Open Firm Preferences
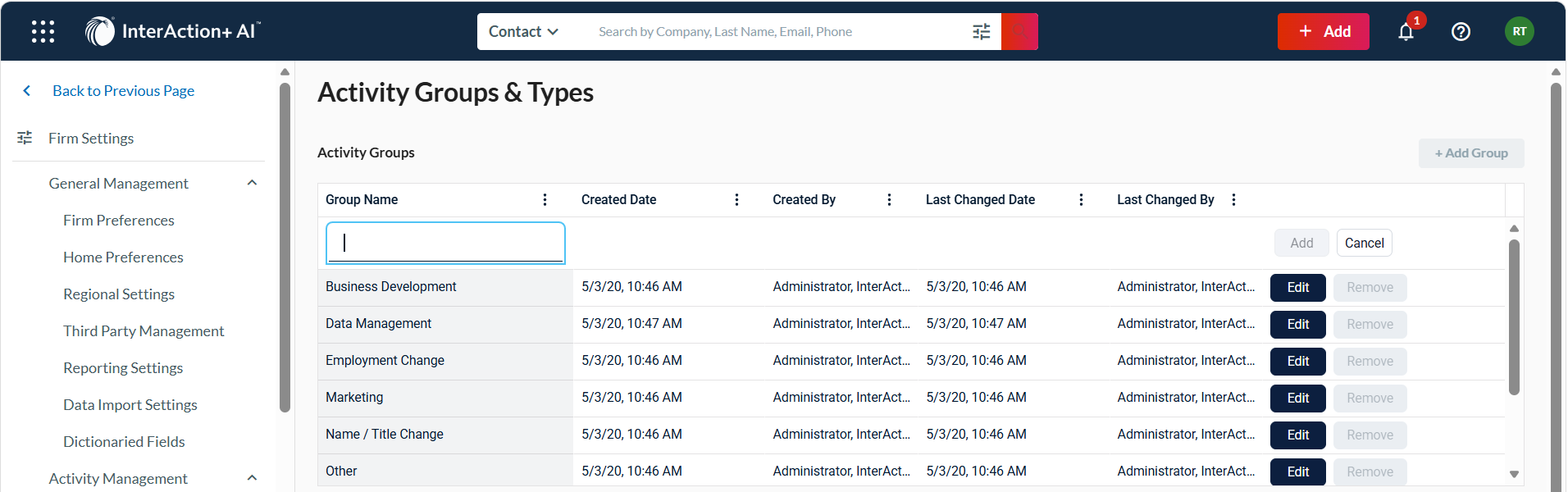The height and width of the screenshot is (492, 1568). point(119,220)
